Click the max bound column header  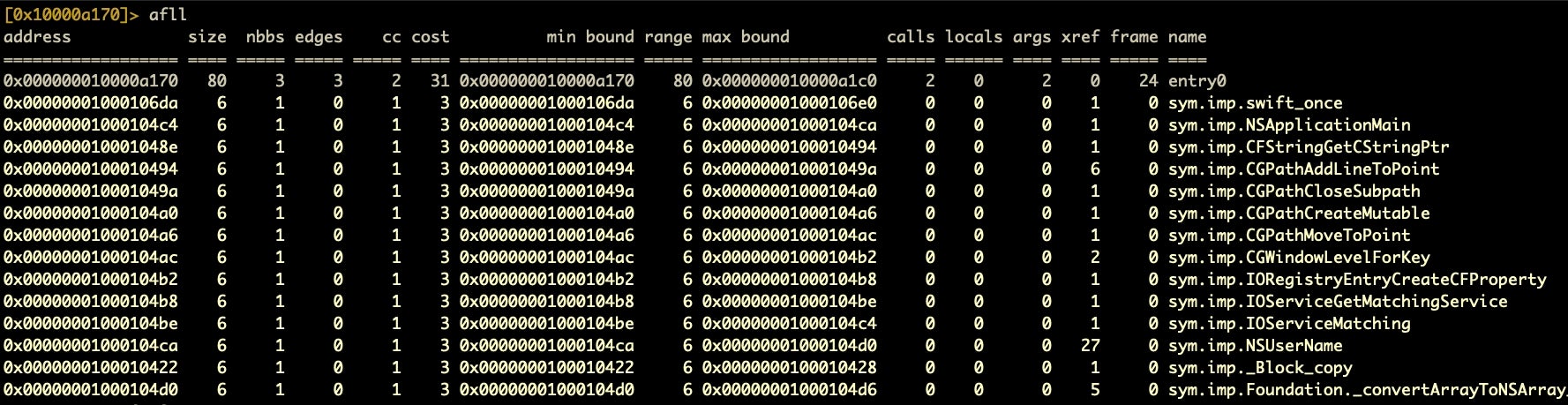click(x=746, y=37)
